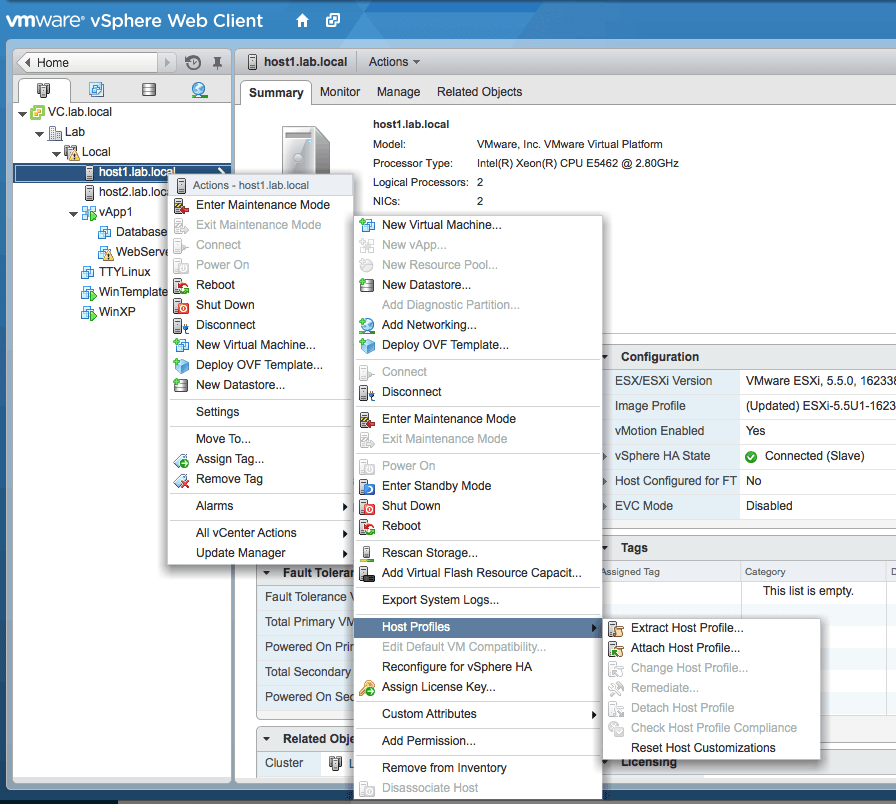
Task: Click the Deploy OVF Template icon in submenu
Action: (367, 345)
